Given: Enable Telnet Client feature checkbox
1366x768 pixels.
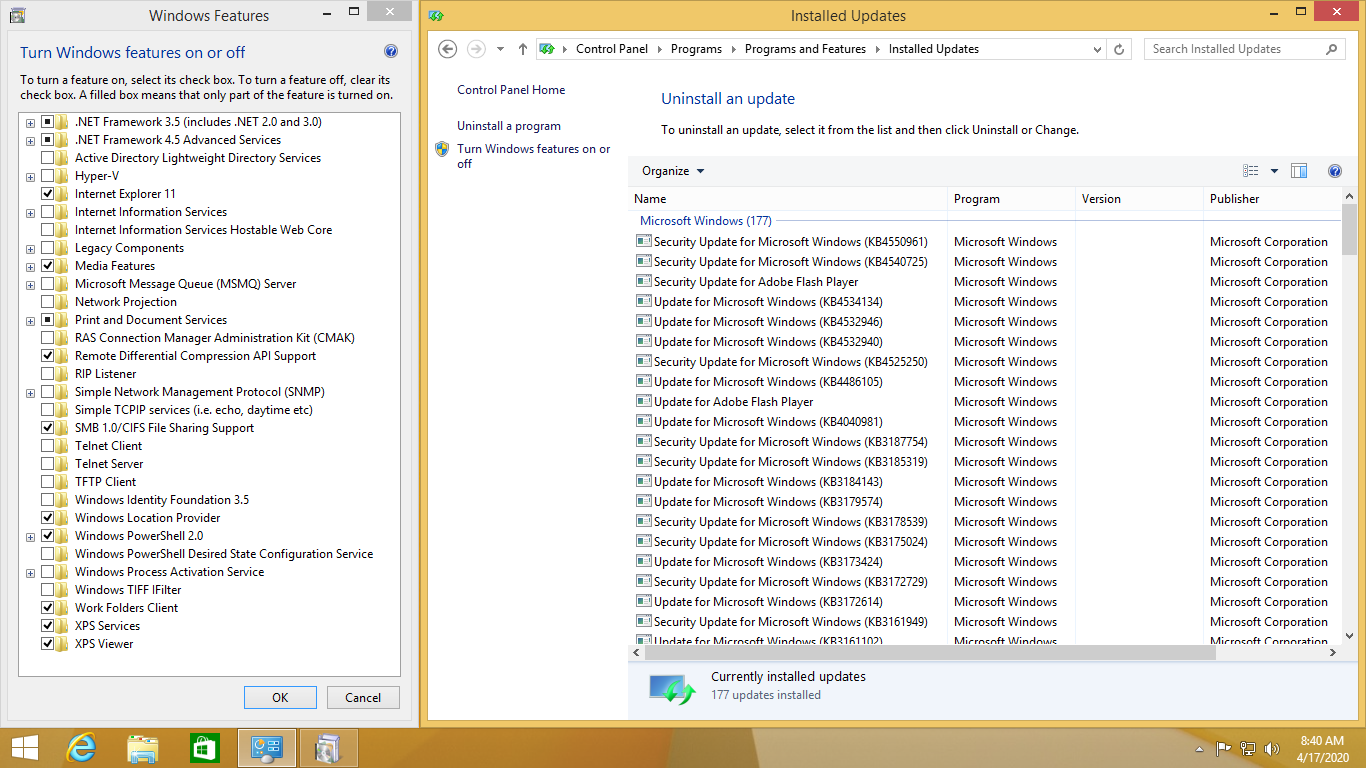Looking at the screenshot, I should [48, 446].
